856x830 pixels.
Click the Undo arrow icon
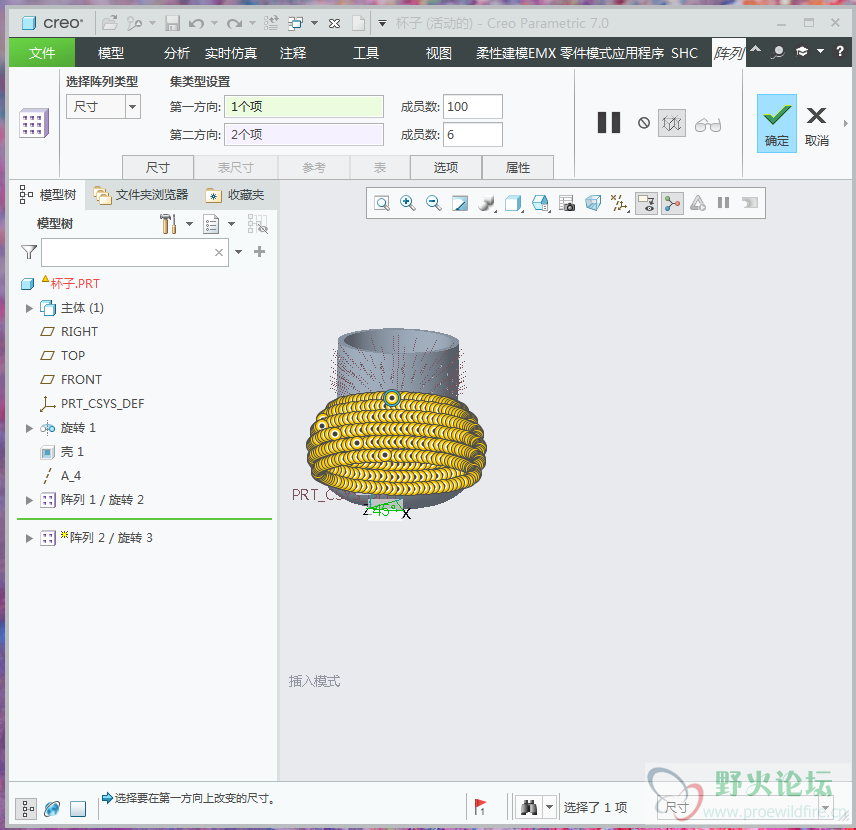[196, 23]
